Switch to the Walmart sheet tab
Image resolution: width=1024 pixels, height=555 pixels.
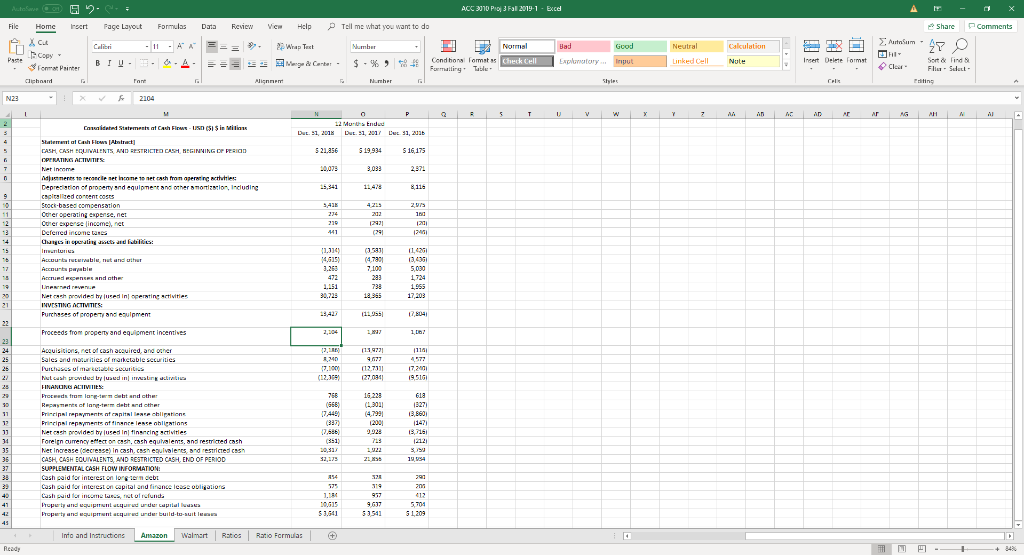click(x=194, y=535)
